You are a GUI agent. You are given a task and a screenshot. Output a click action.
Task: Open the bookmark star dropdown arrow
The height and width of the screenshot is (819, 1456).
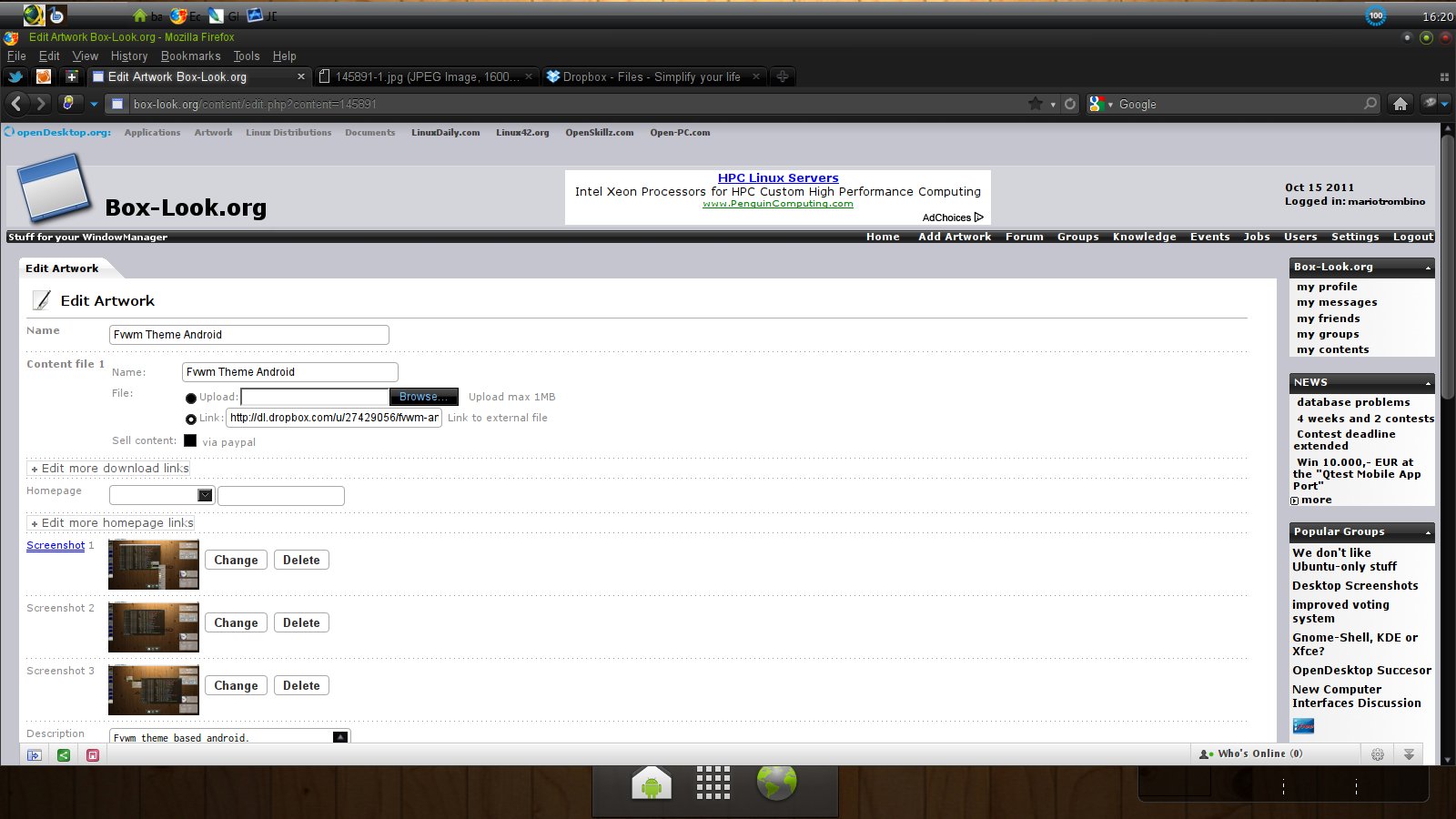click(x=1053, y=105)
